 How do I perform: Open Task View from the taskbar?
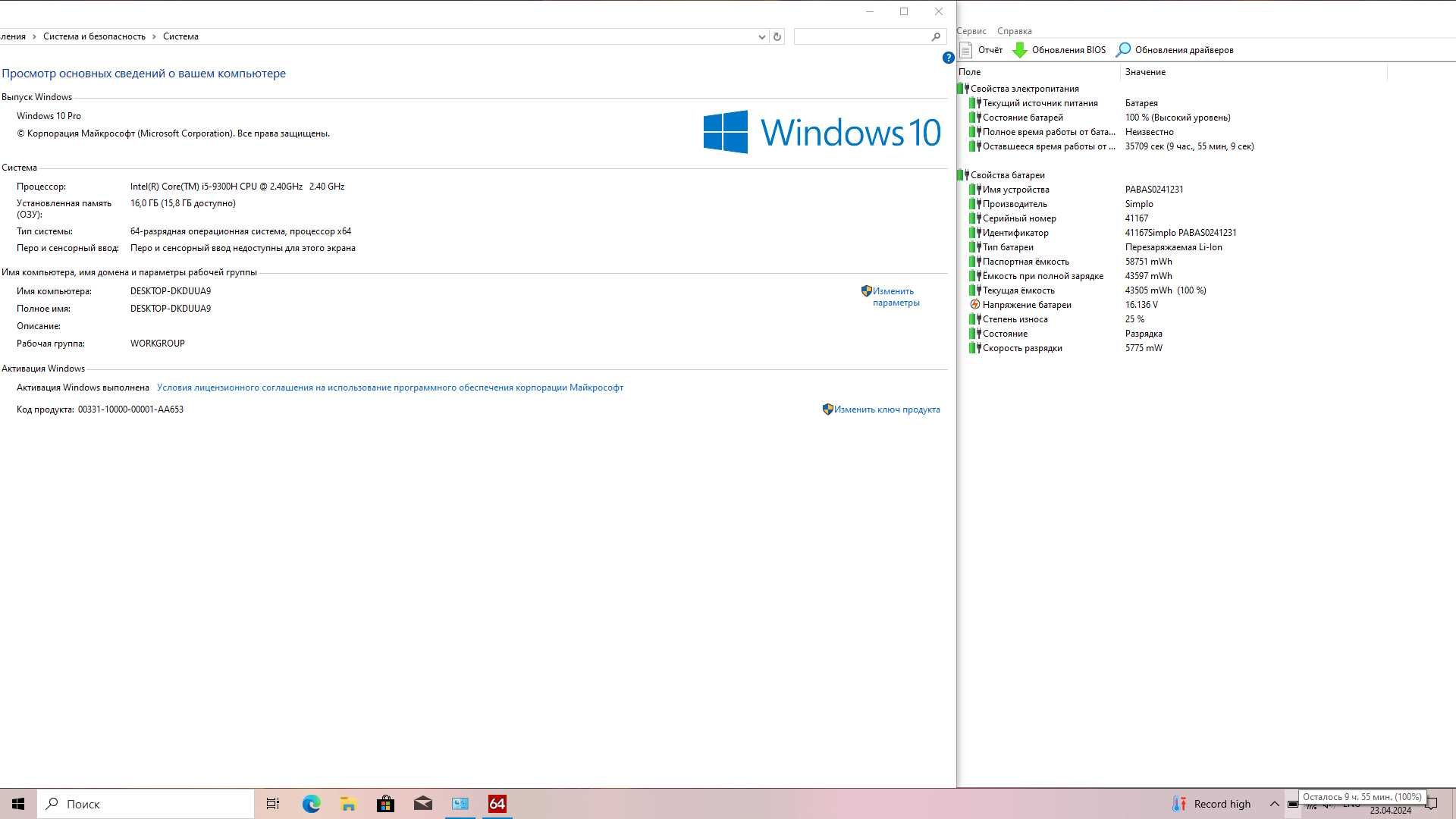coord(273,804)
